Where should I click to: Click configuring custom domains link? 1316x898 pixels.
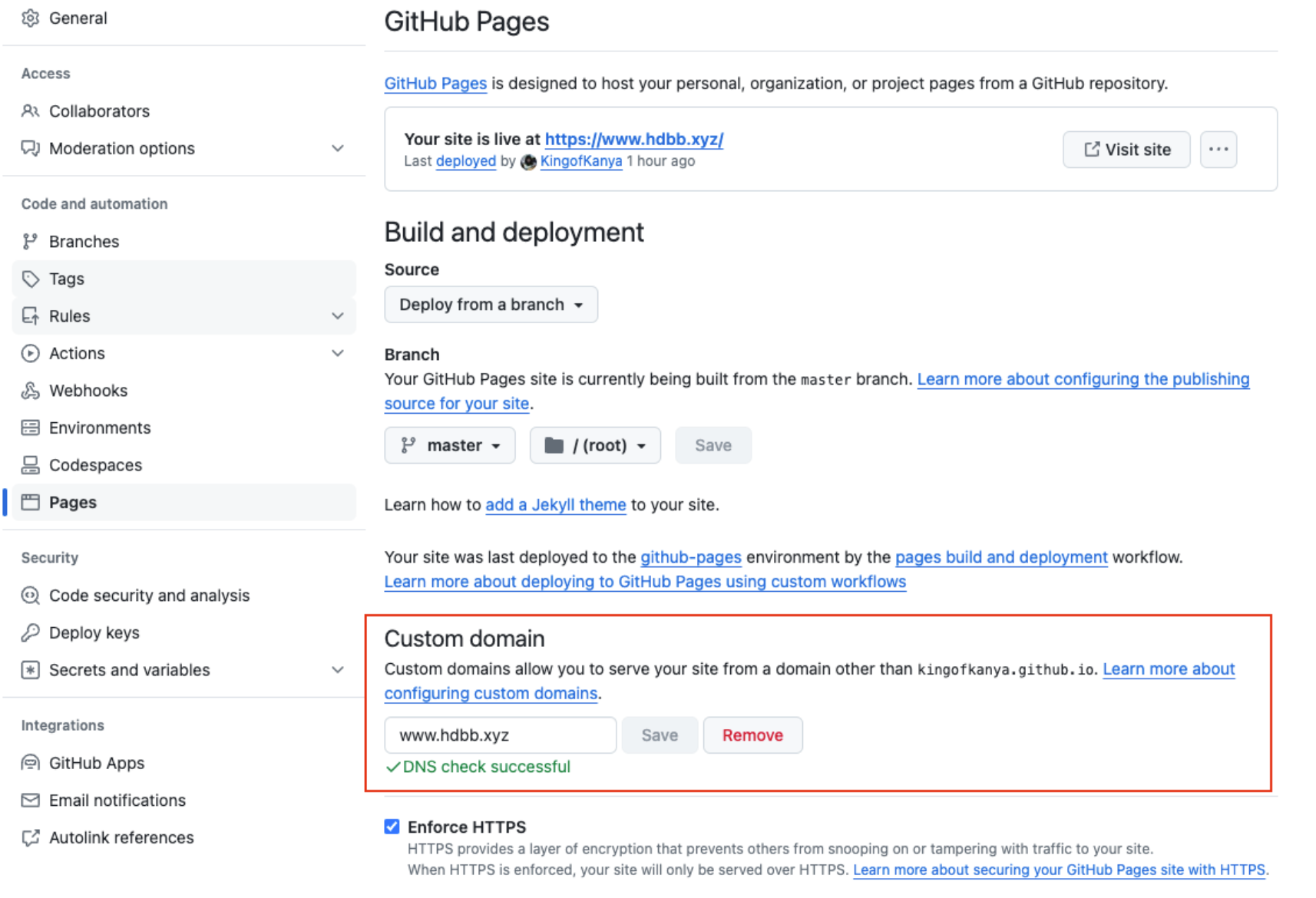pos(491,693)
